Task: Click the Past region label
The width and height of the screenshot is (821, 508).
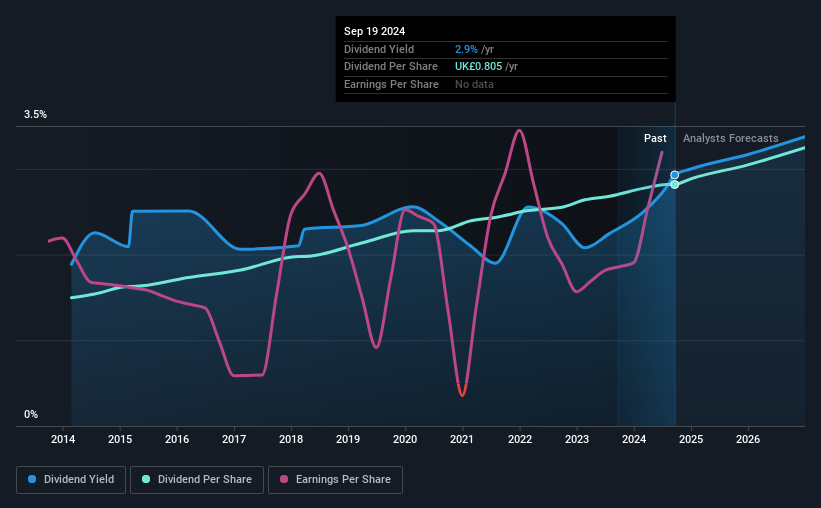Action: [655, 138]
